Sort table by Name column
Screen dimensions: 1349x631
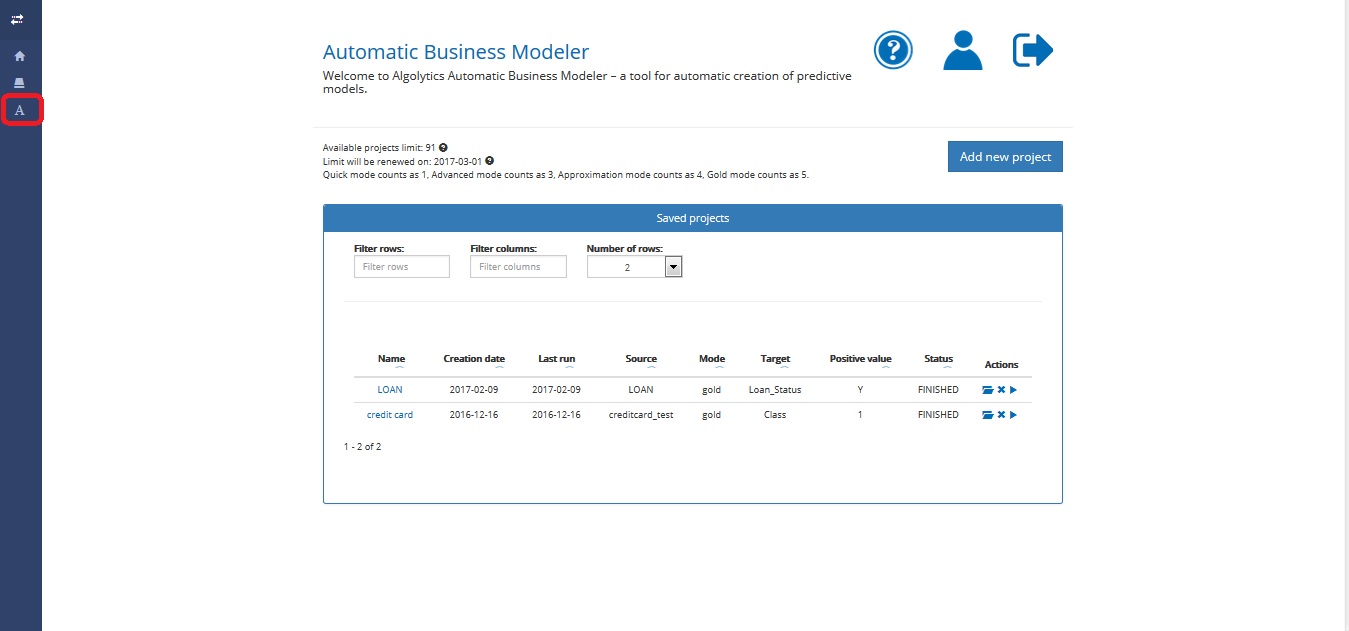click(x=391, y=359)
